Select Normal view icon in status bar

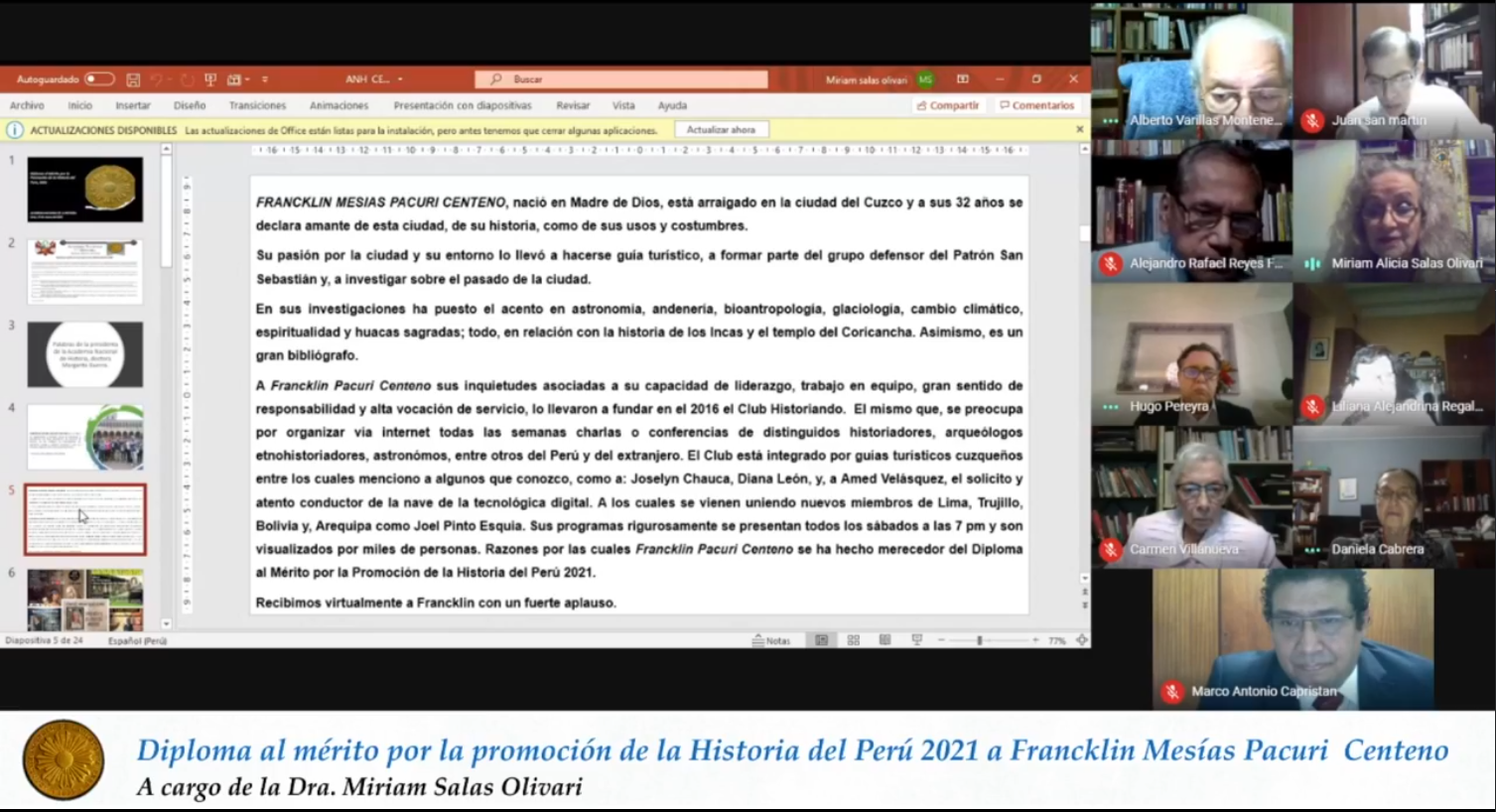(821, 640)
